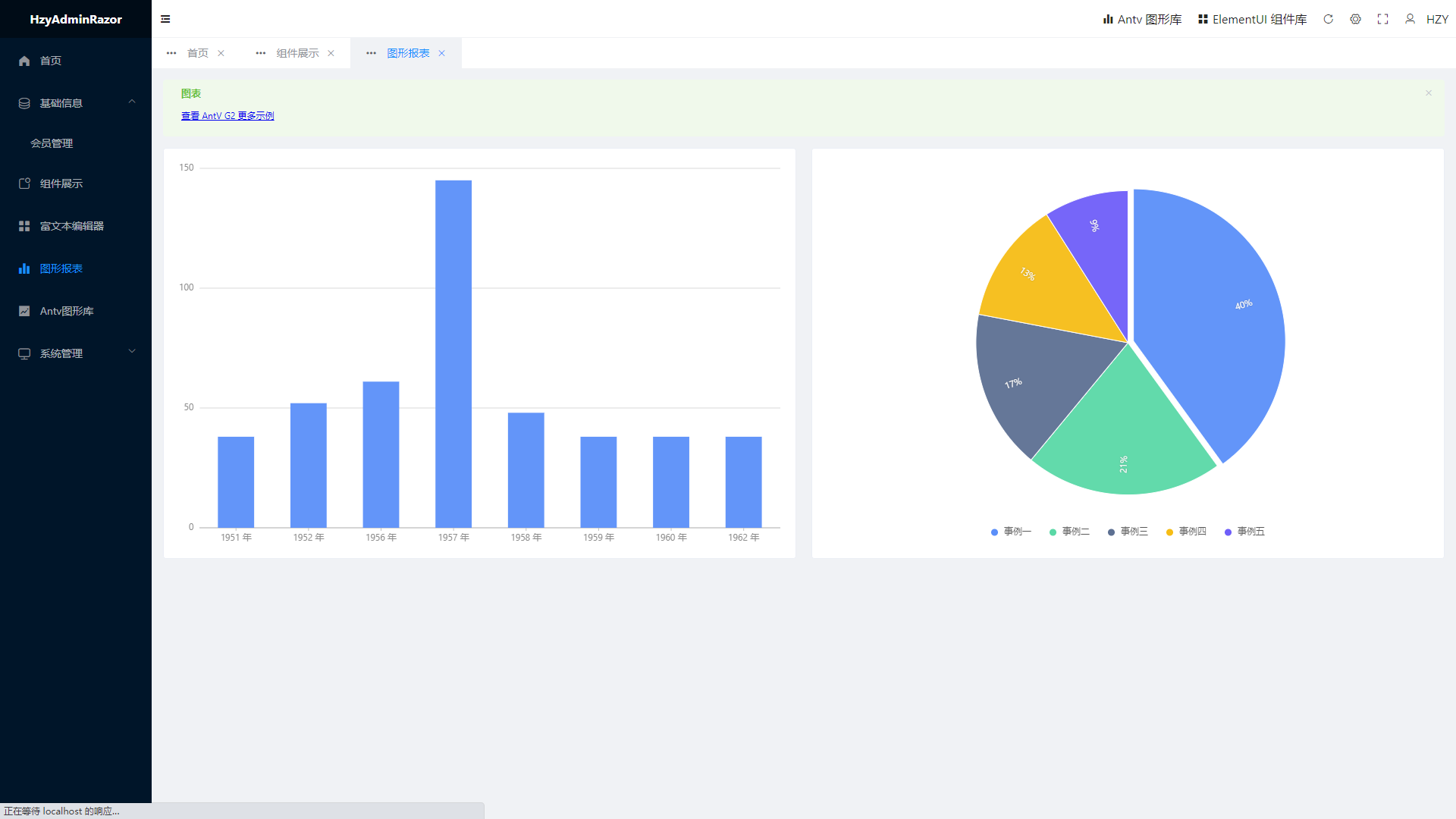Click the 1960 年 axis label
1456x819 pixels.
tap(671, 538)
